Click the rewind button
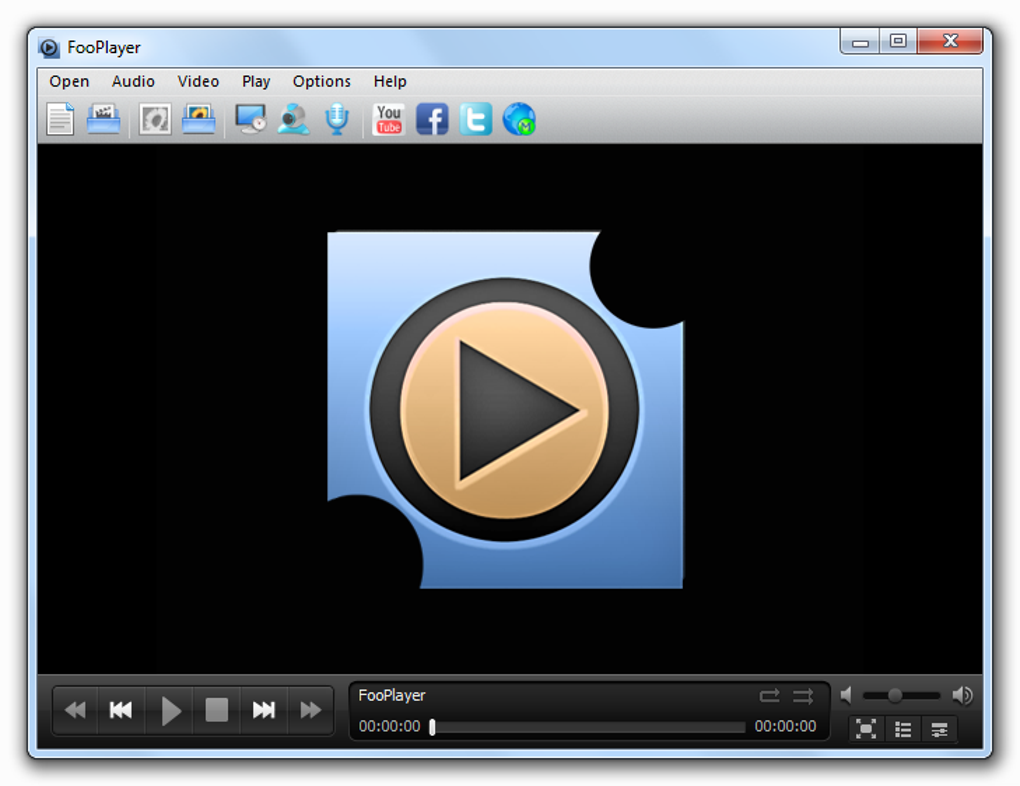 [x=75, y=710]
